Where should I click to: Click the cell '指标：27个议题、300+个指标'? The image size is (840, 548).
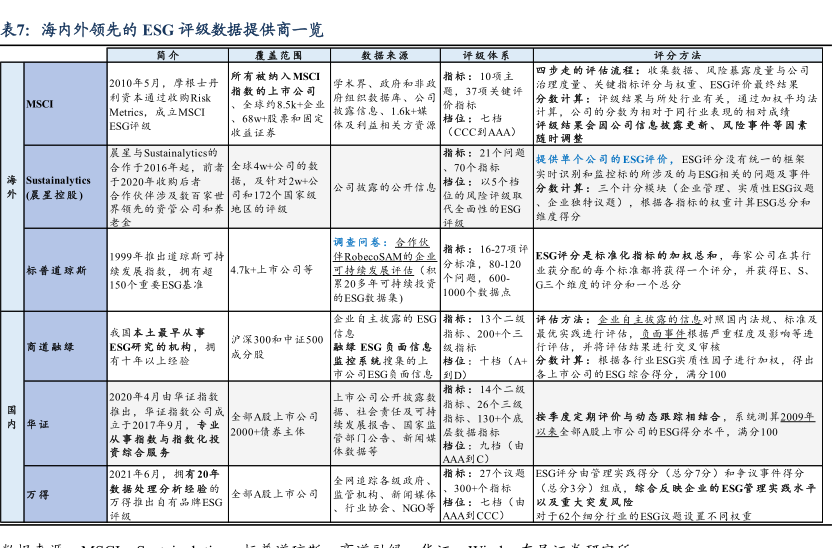[486, 494]
